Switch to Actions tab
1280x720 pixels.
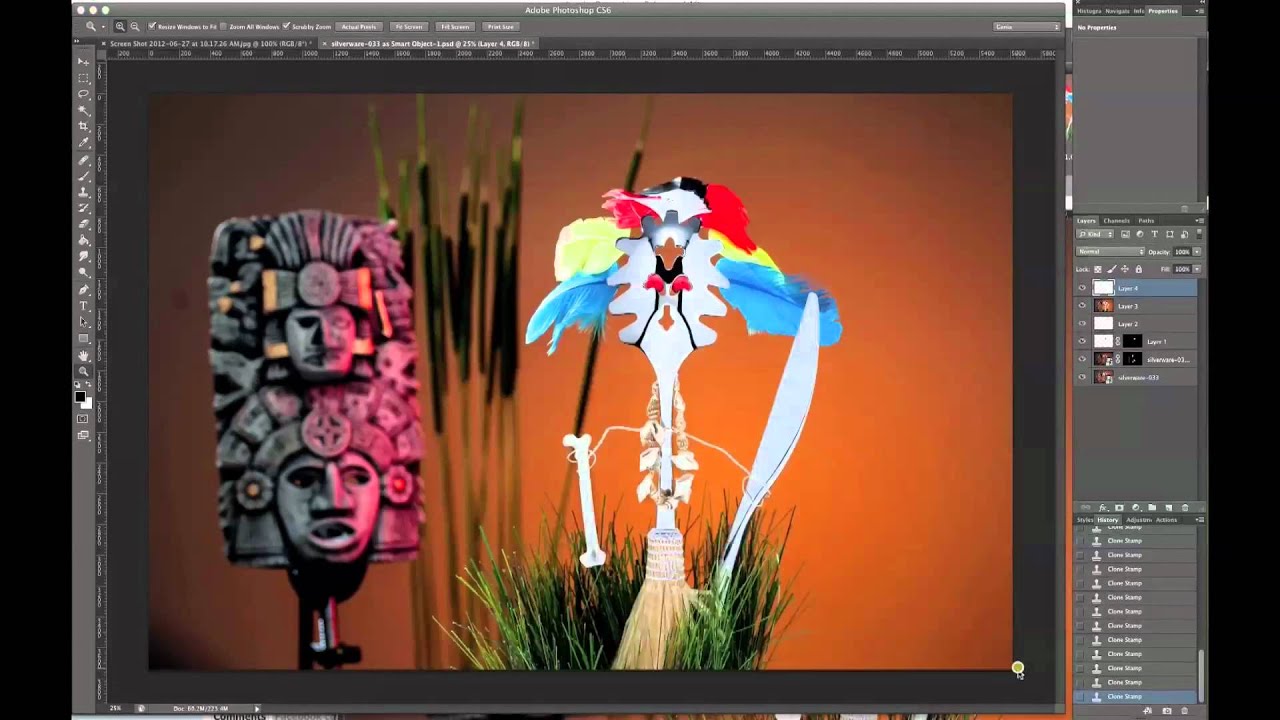tap(1166, 520)
